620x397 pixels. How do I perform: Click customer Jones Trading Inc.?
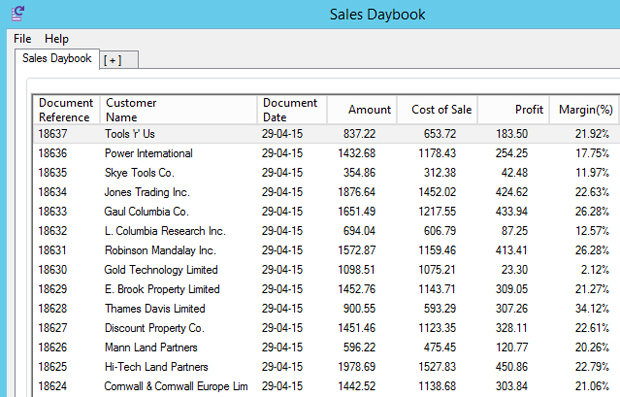point(147,192)
